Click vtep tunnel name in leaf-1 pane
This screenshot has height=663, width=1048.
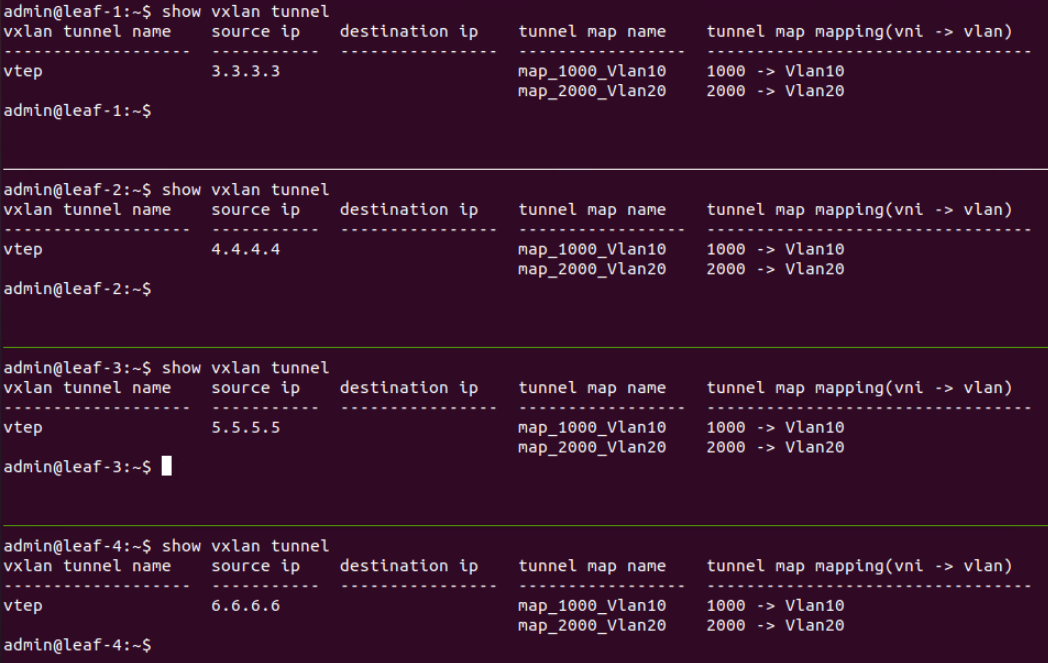click(23, 72)
